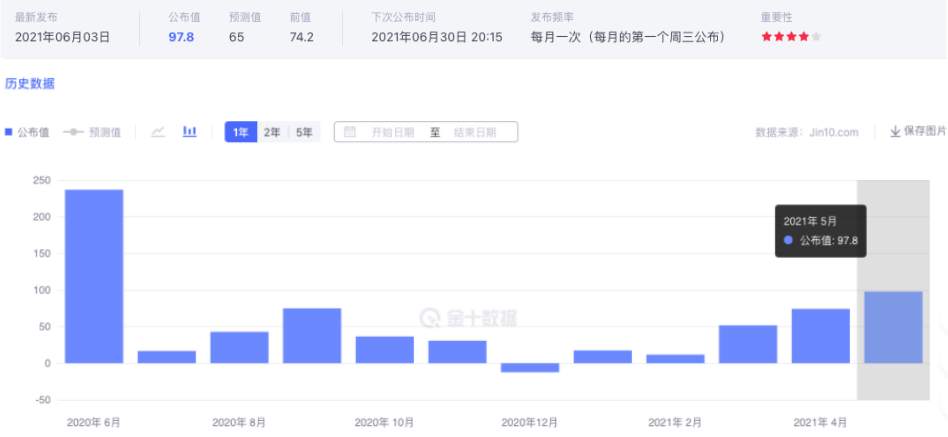Click the 2020年 6月 x-axis label

click(x=93, y=422)
